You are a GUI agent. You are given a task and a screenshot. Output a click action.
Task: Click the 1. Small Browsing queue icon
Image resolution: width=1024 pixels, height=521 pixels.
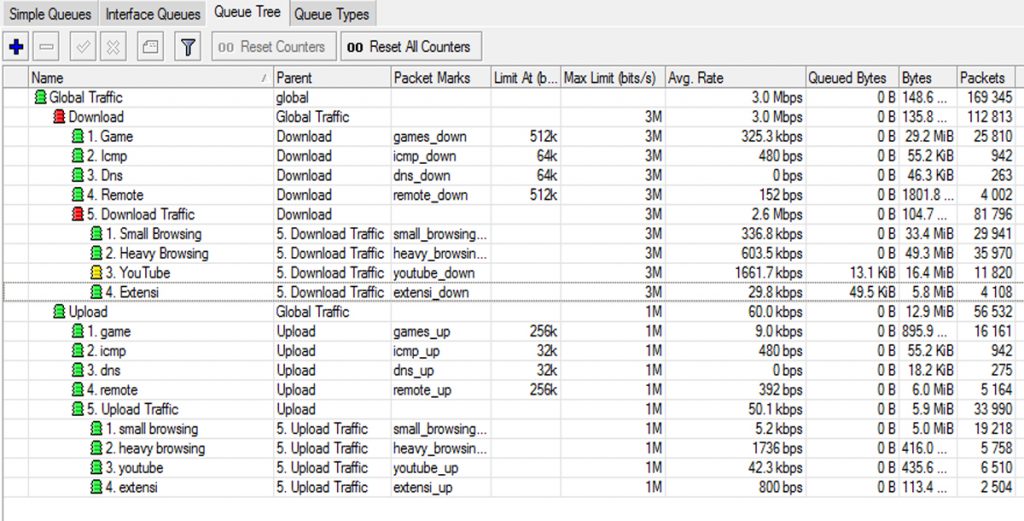click(x=97, y=234)
